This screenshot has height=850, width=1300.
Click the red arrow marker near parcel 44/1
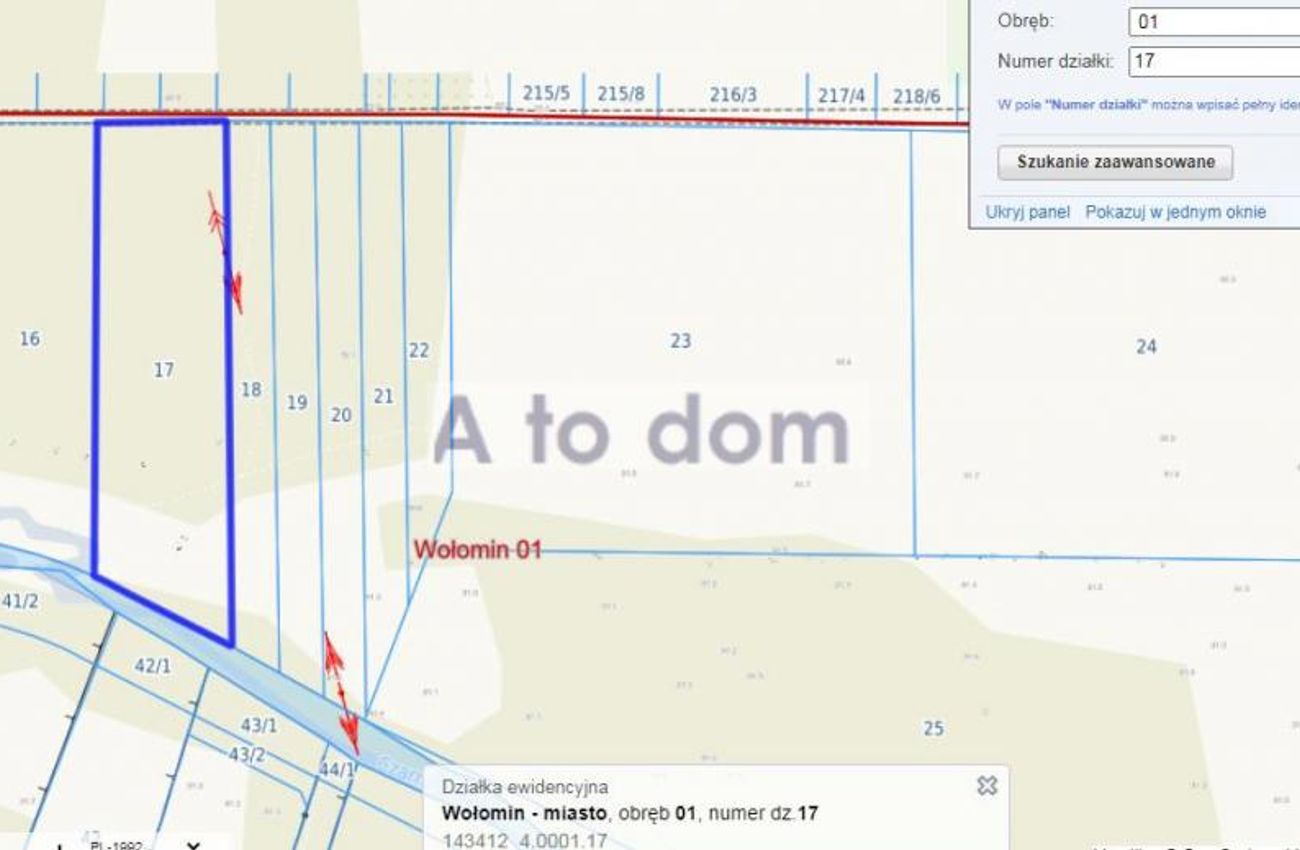click(341, 694)
